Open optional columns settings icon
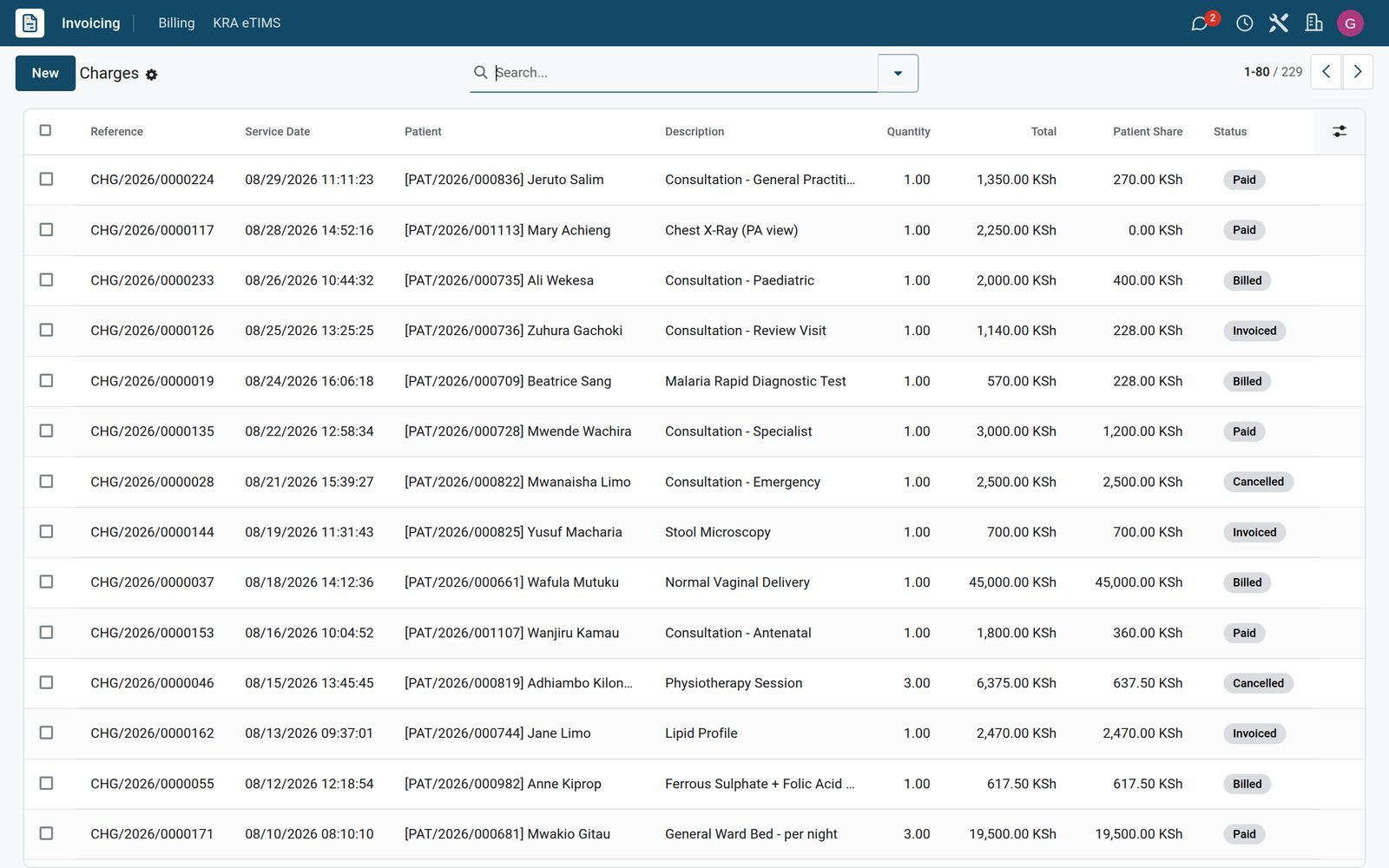This screenshot has height=868, width=1389. click(x=1340, y=131)
